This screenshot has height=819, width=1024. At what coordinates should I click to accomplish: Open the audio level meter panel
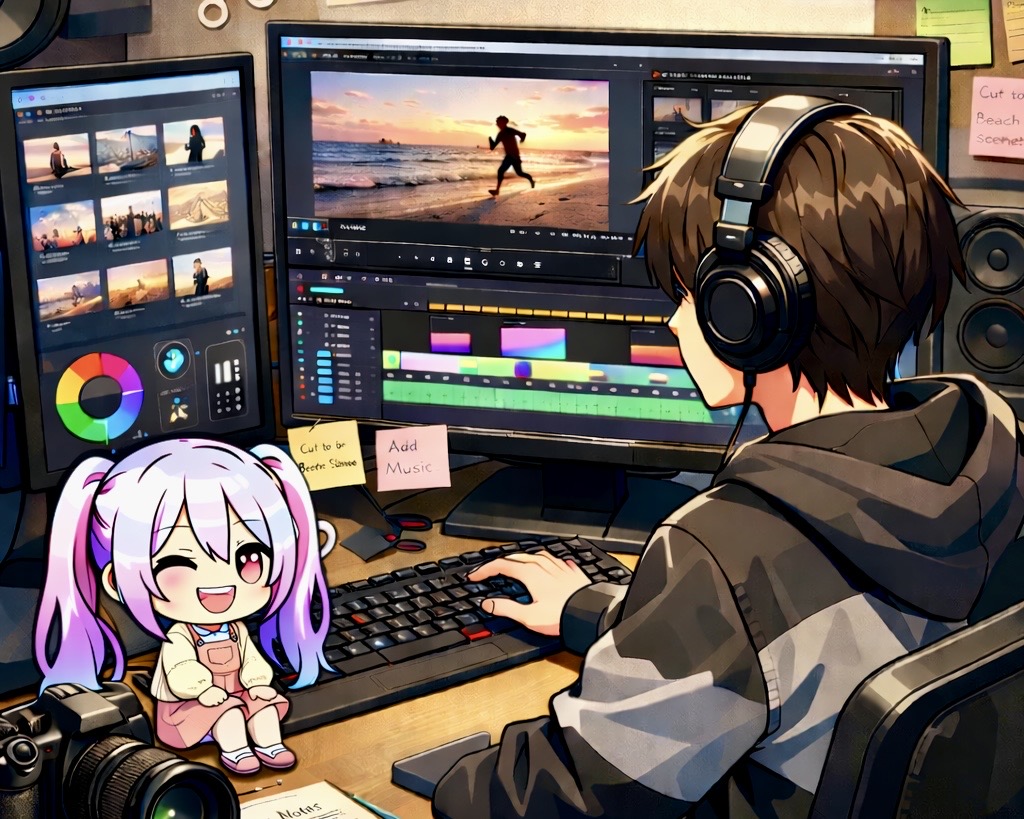coord(226,379)
